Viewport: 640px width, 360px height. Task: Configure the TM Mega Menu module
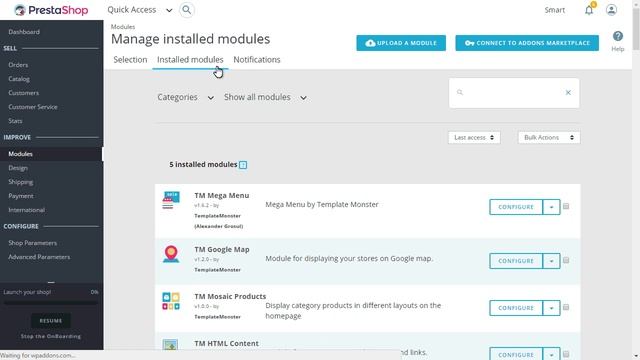pos(516,207)
